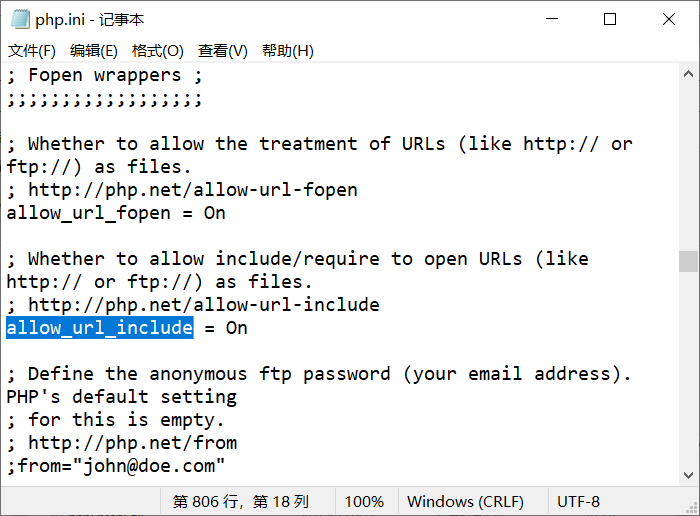Click the Notepad icon in title bar
The width and height of the screenshot is (700, 516).
[x=20, y=19]
